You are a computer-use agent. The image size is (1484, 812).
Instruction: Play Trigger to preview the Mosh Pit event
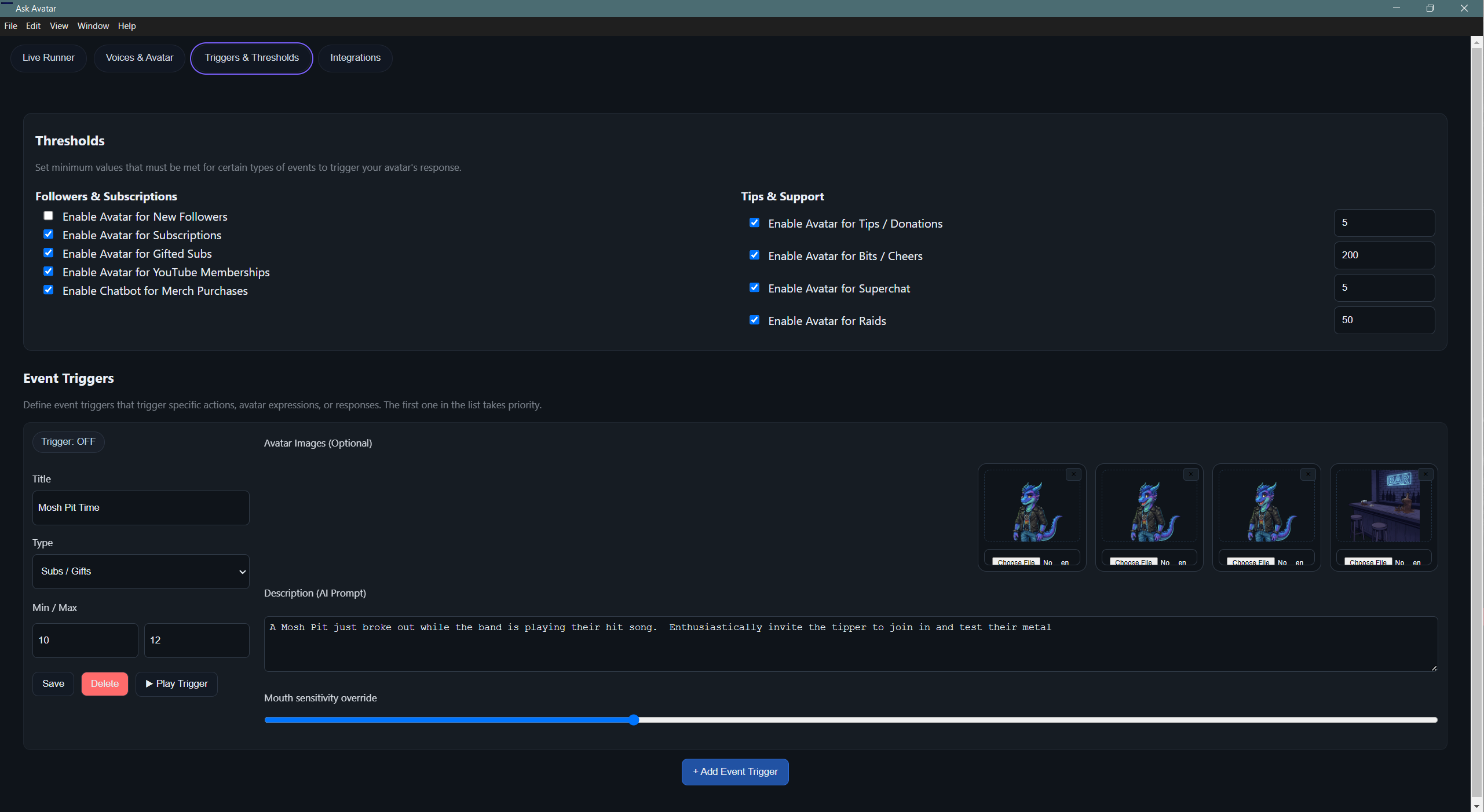tap(176, 683)
